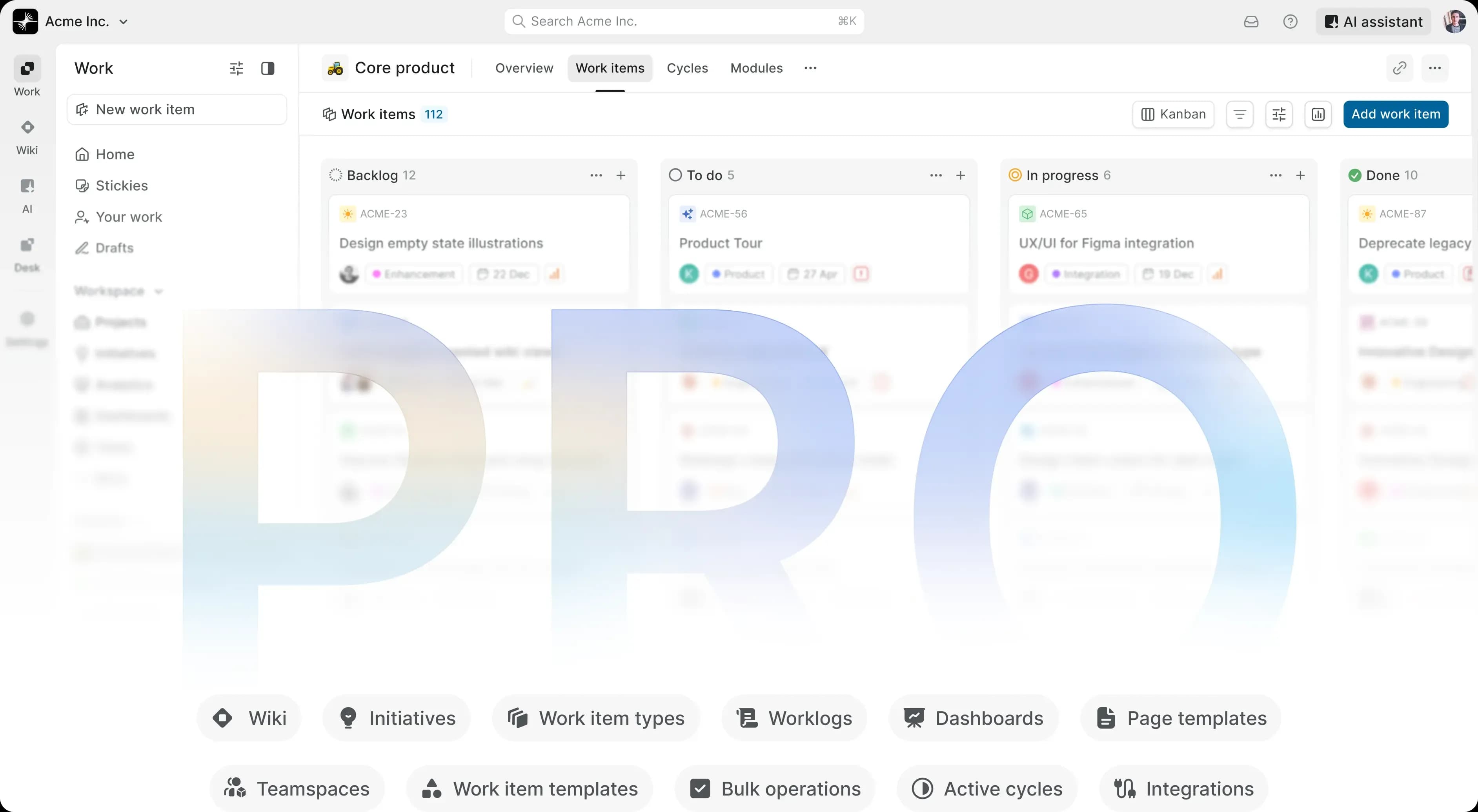This screenshot has height=812, width=1478.
Task: Open the AI assistant button
Action: [x=1373, y=22]
